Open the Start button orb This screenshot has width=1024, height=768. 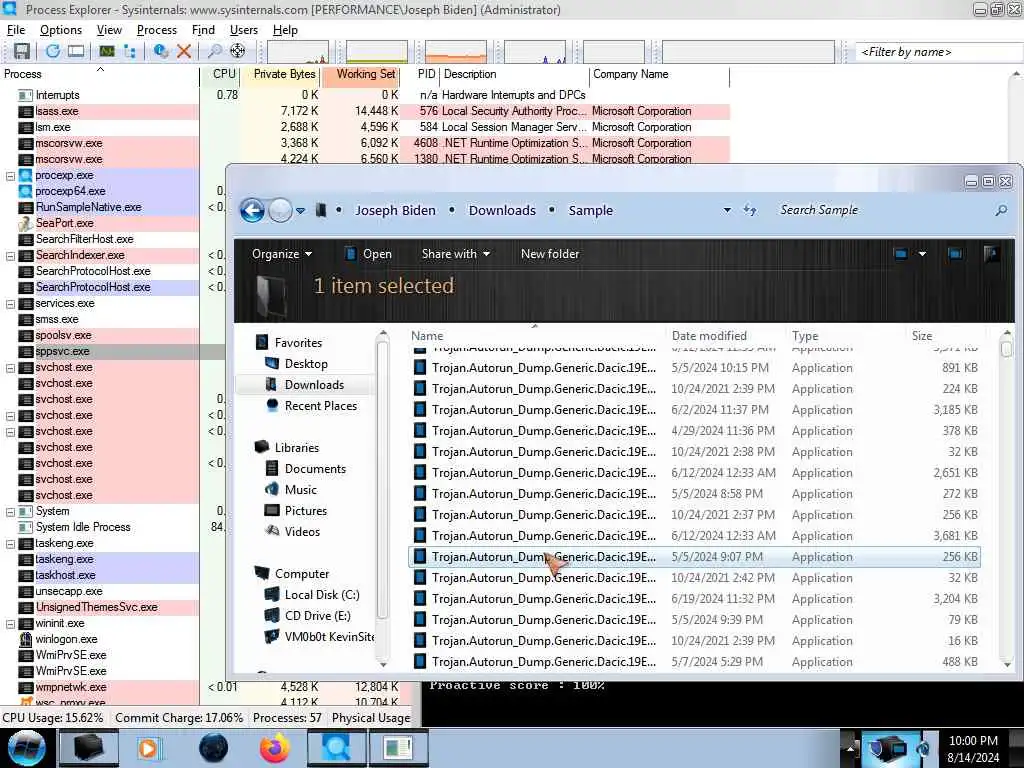click(27, 748)
